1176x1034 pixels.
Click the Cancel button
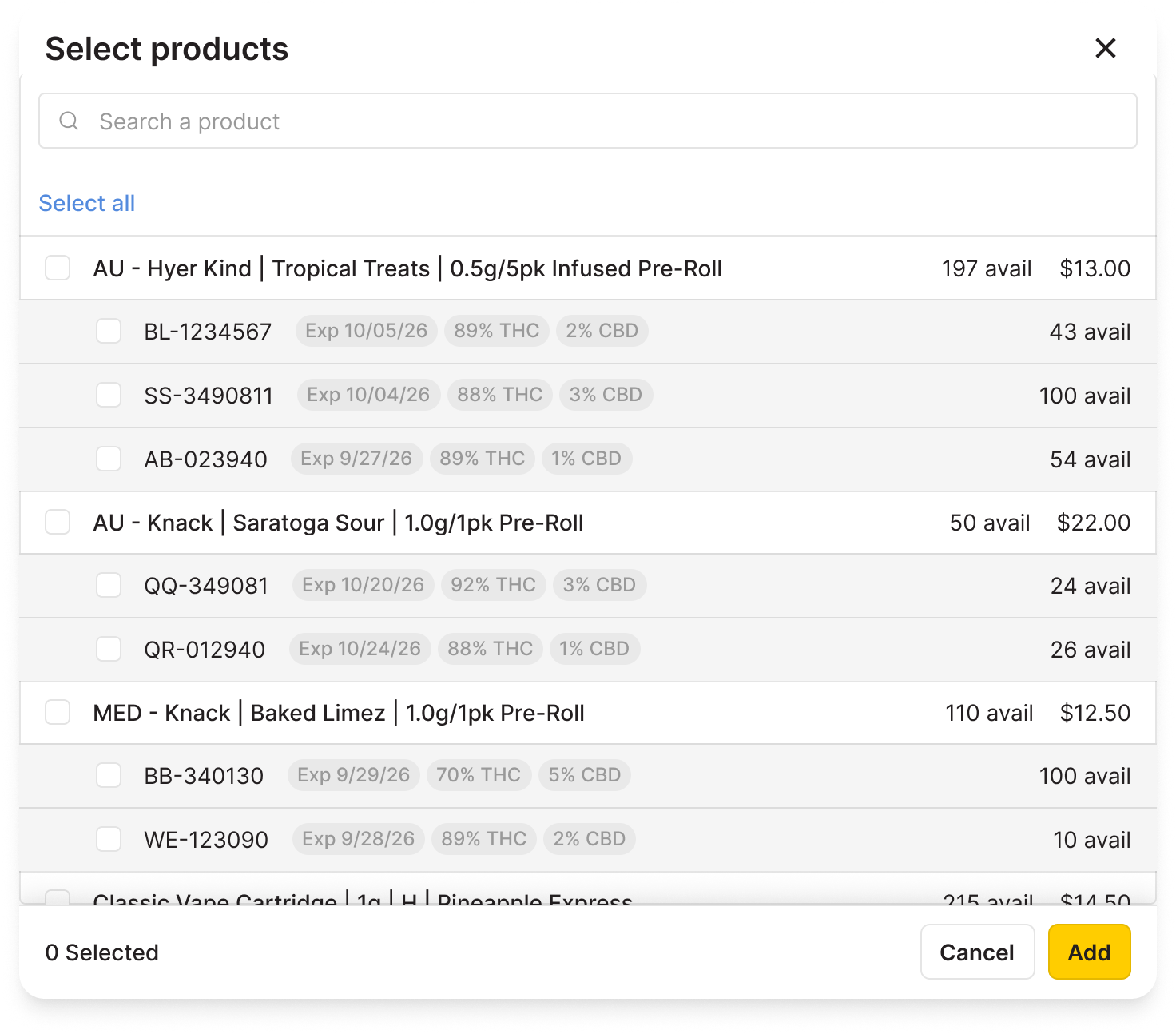pyautogui.click(x=977, y=952)
